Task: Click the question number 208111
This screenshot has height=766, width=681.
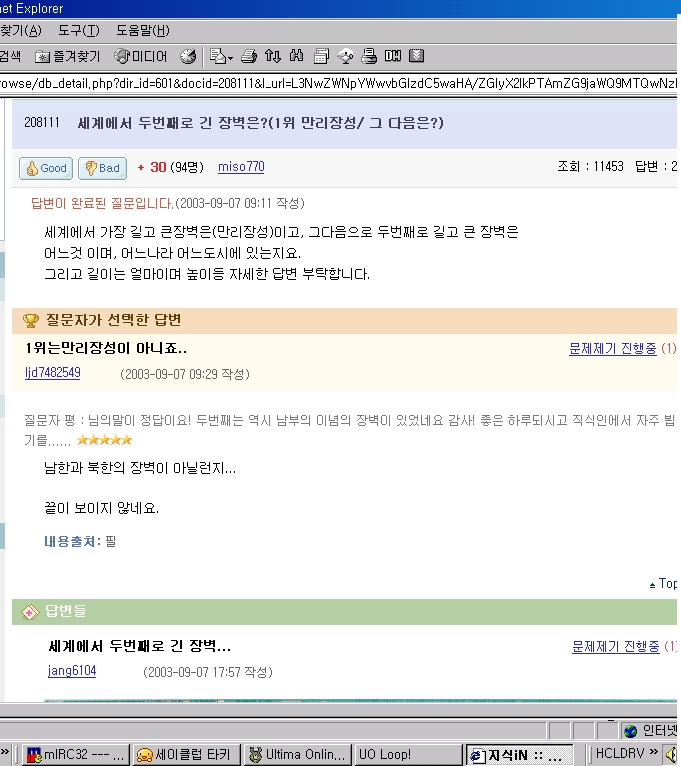Action: [x=42, y=122]
